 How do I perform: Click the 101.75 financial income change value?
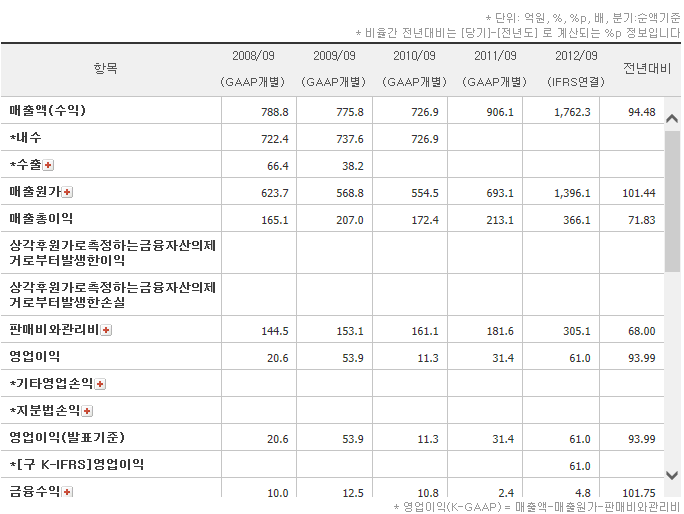coord(639,493)
